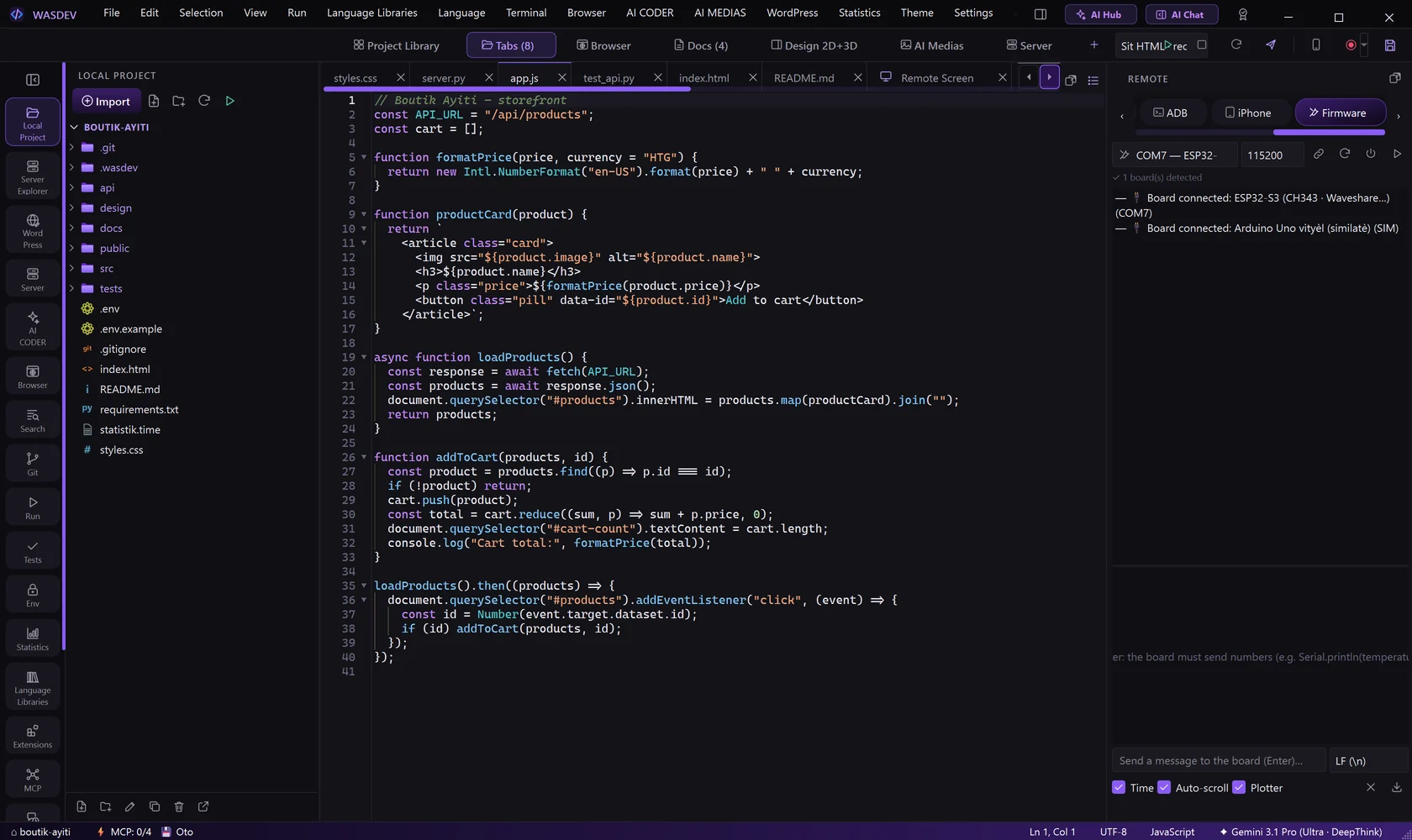Image resolution: width=1412 pixels, height=840 pixels.
Task: Refresh the local project file tree
Action: coord(204,101)
